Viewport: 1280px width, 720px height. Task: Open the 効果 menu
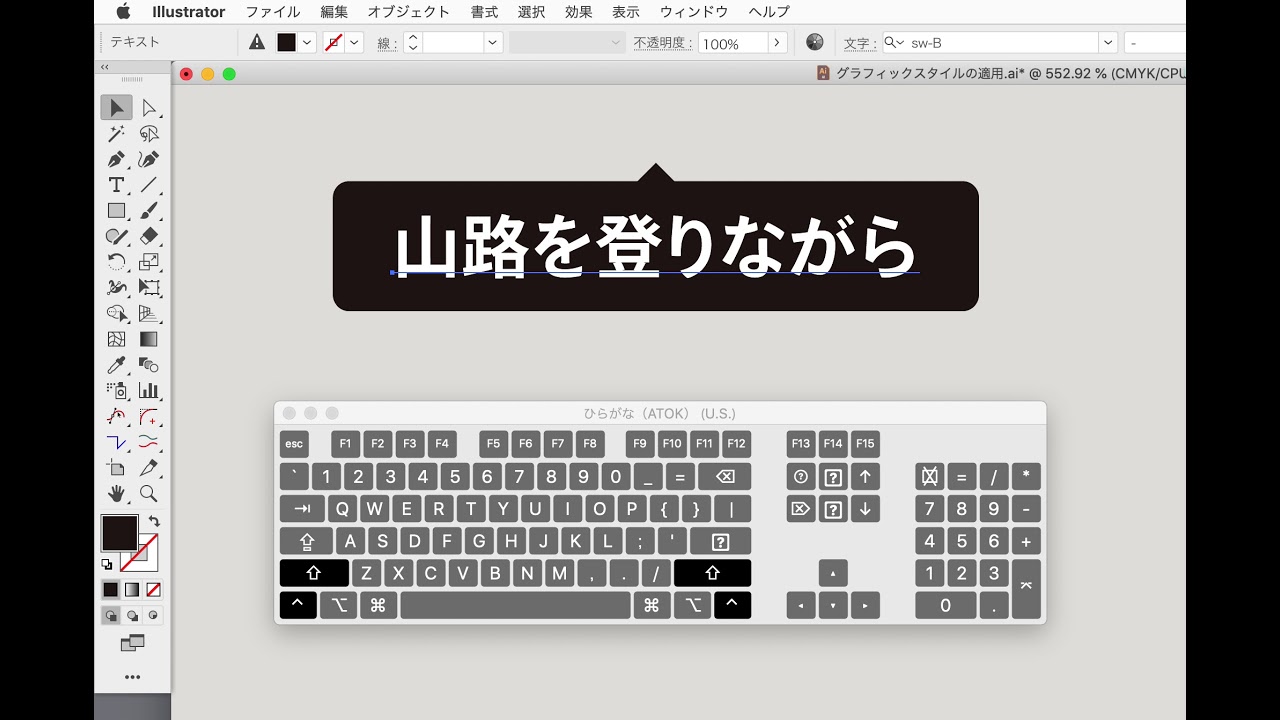[x=579, y=12]
